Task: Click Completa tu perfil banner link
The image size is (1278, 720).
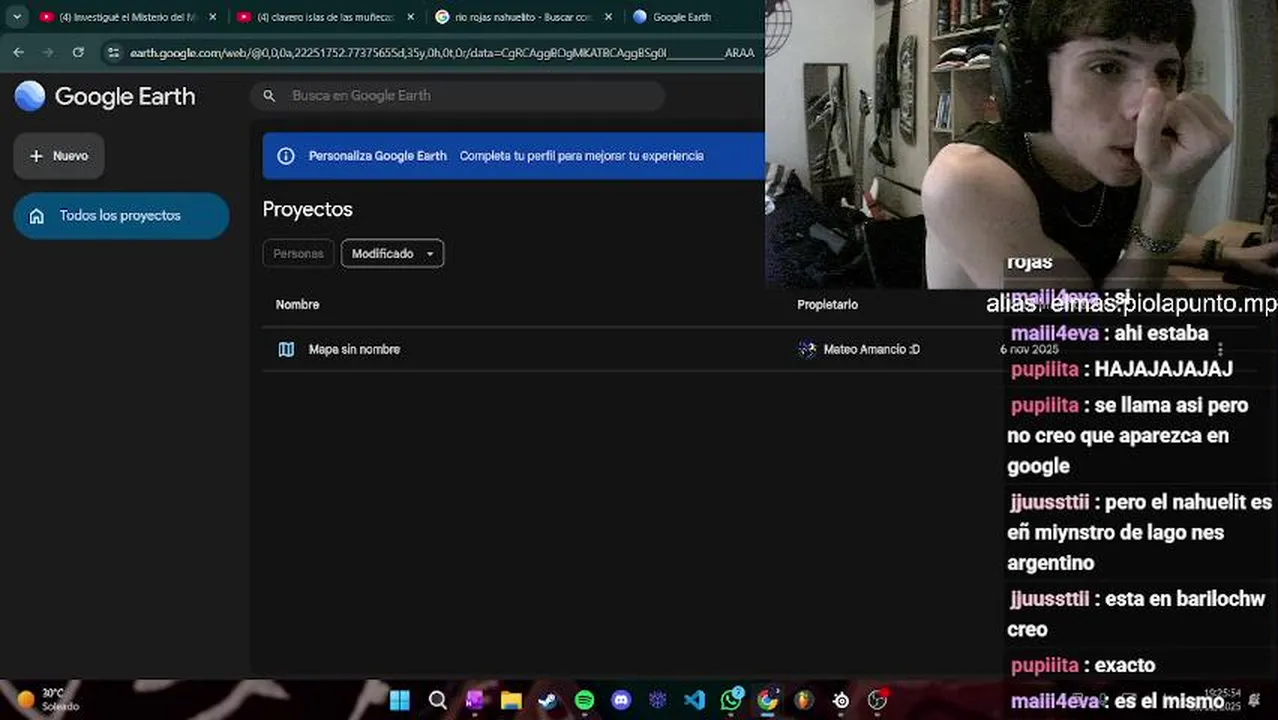Action: [581, 156]
